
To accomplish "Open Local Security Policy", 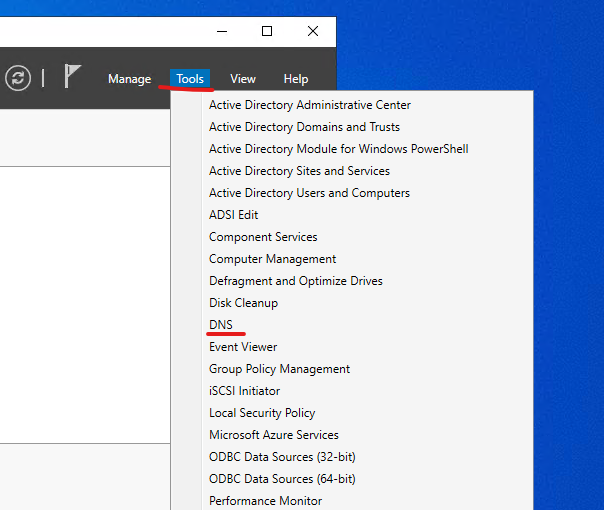I will (262, 413).
